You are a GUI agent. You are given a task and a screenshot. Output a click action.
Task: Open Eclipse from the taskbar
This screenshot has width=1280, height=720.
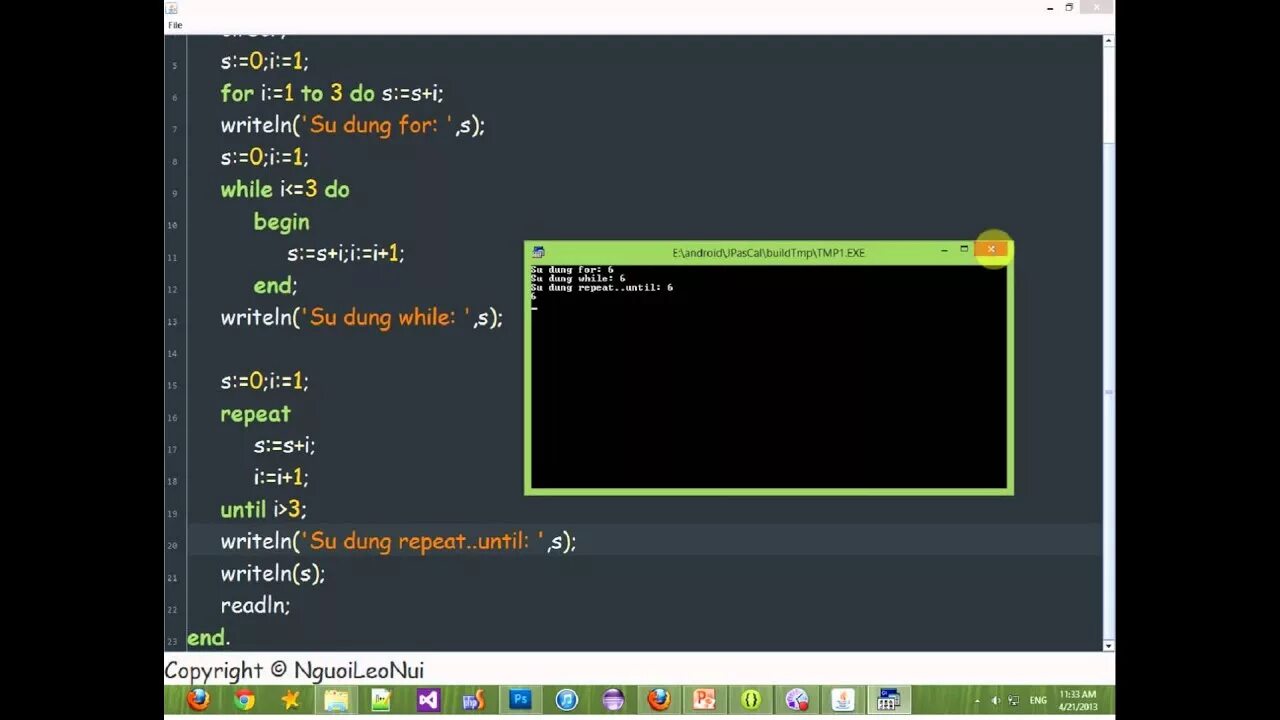coord(613,700)
